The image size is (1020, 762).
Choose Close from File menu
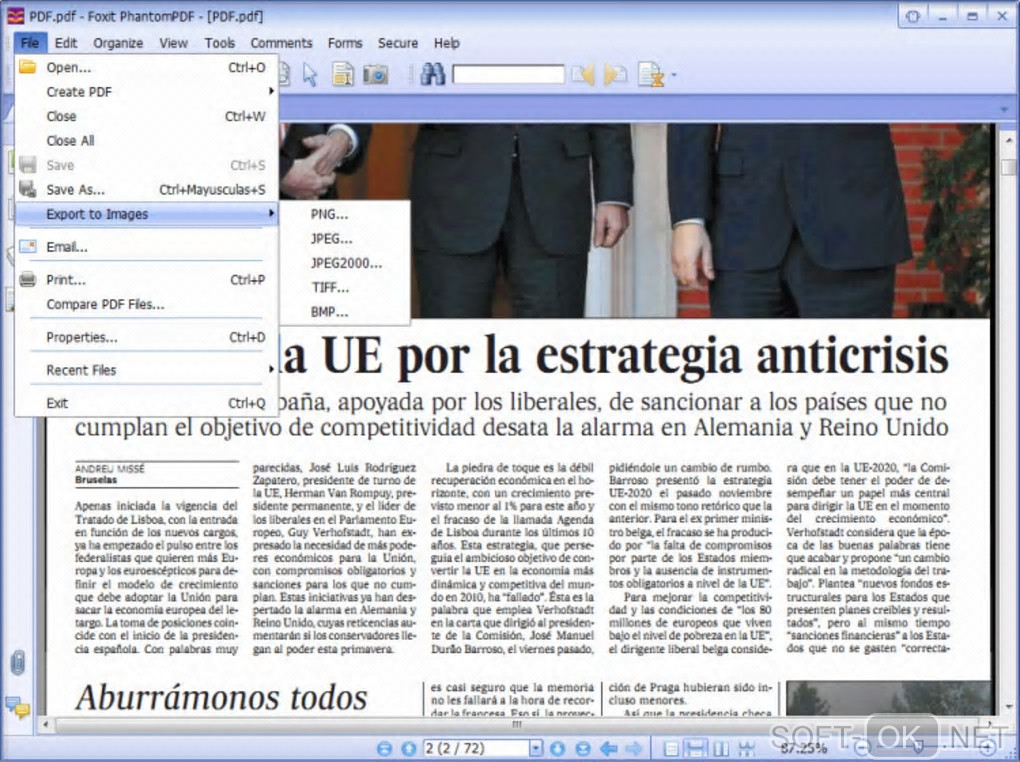(x=147, y=116)
